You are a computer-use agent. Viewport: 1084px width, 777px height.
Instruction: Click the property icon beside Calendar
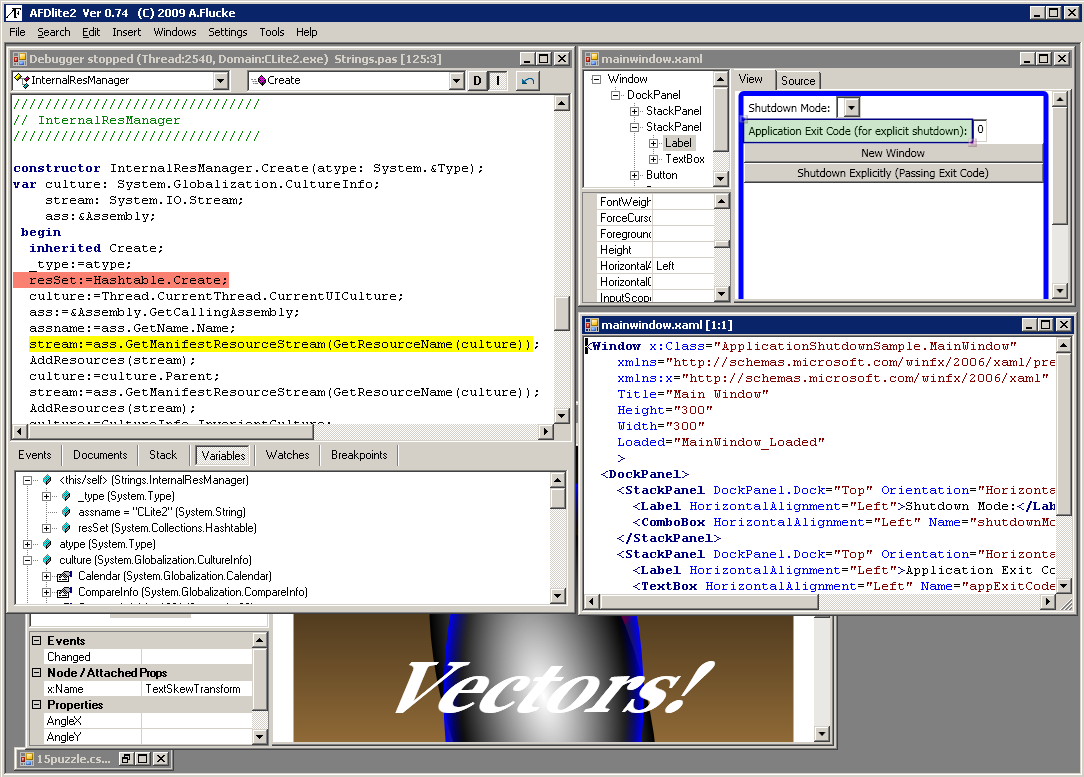(x=64, y=576)
